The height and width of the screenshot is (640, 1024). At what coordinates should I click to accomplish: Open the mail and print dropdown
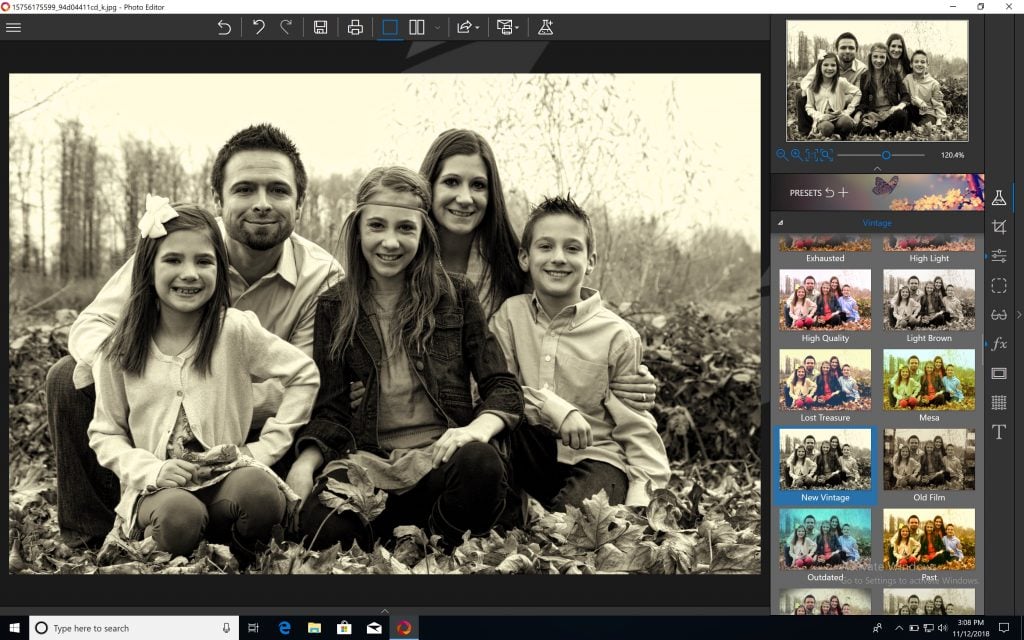[507, 27]
